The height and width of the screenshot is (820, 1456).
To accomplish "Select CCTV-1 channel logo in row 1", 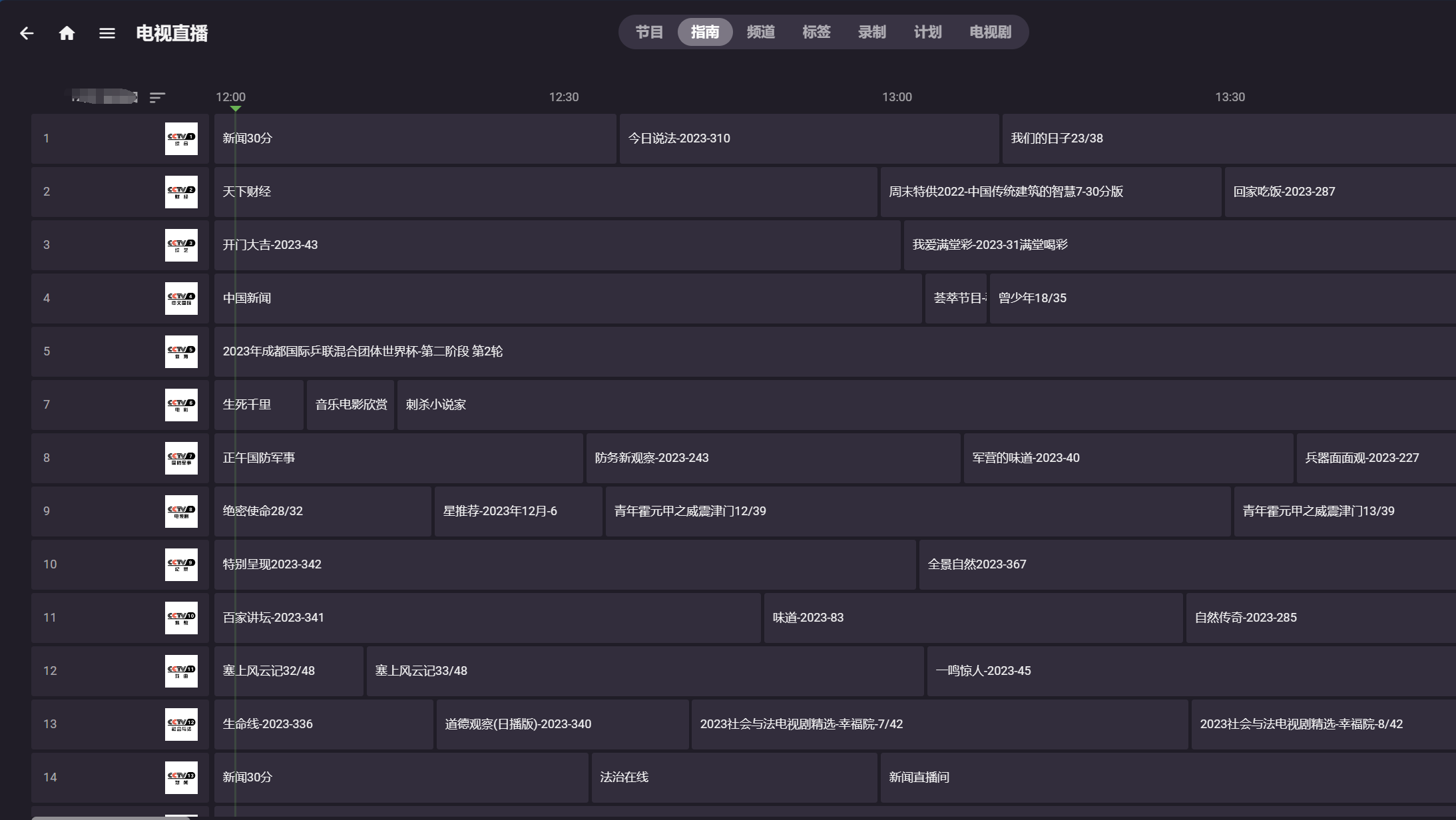I will pyautogui.click(x=181, y=138).
